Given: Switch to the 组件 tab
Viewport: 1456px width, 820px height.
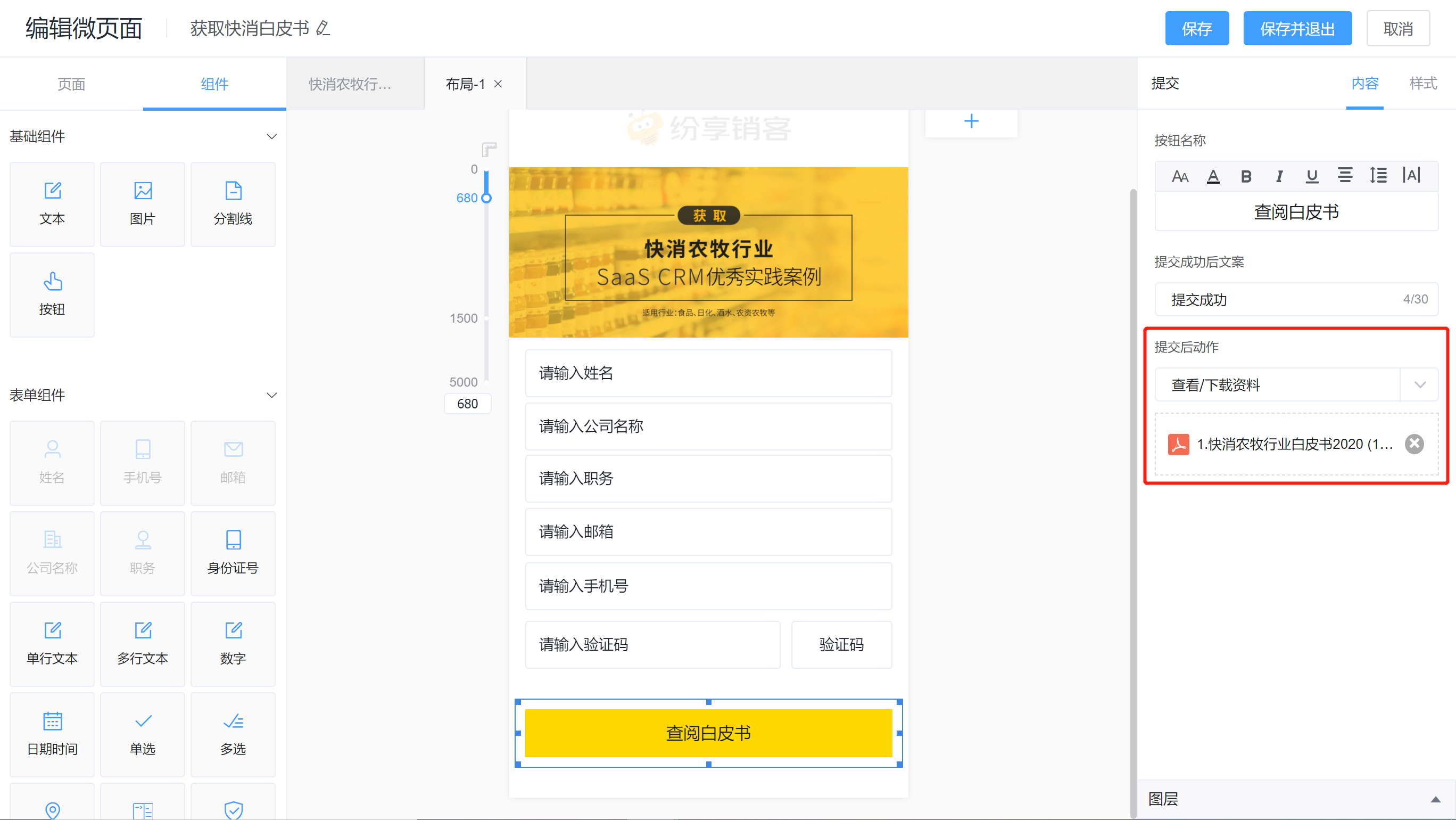Looking at the screenshot, I should (x=215, y=84).
